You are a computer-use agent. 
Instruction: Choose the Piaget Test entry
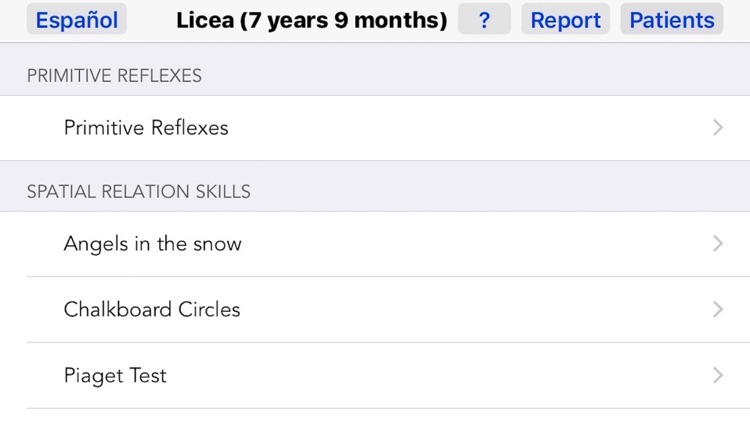tap(115, 376)
